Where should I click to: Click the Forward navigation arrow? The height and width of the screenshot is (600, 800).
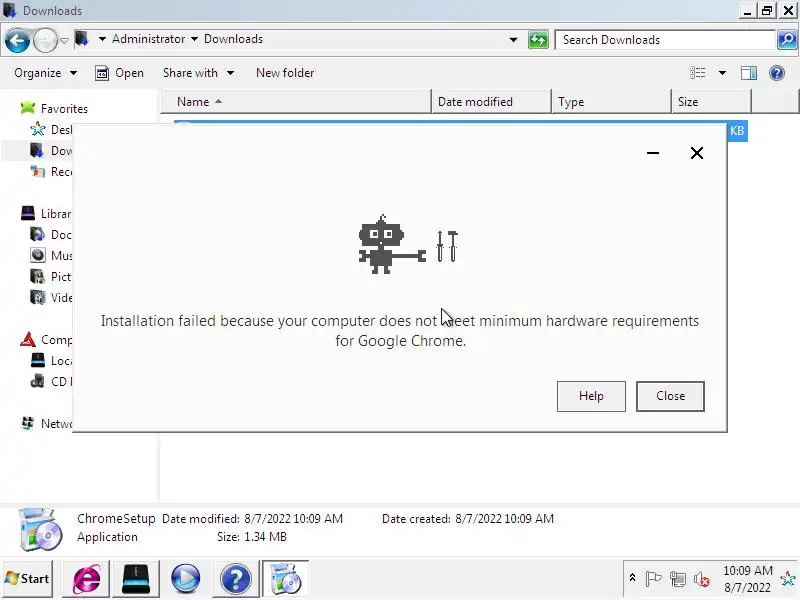pos(45,40)
